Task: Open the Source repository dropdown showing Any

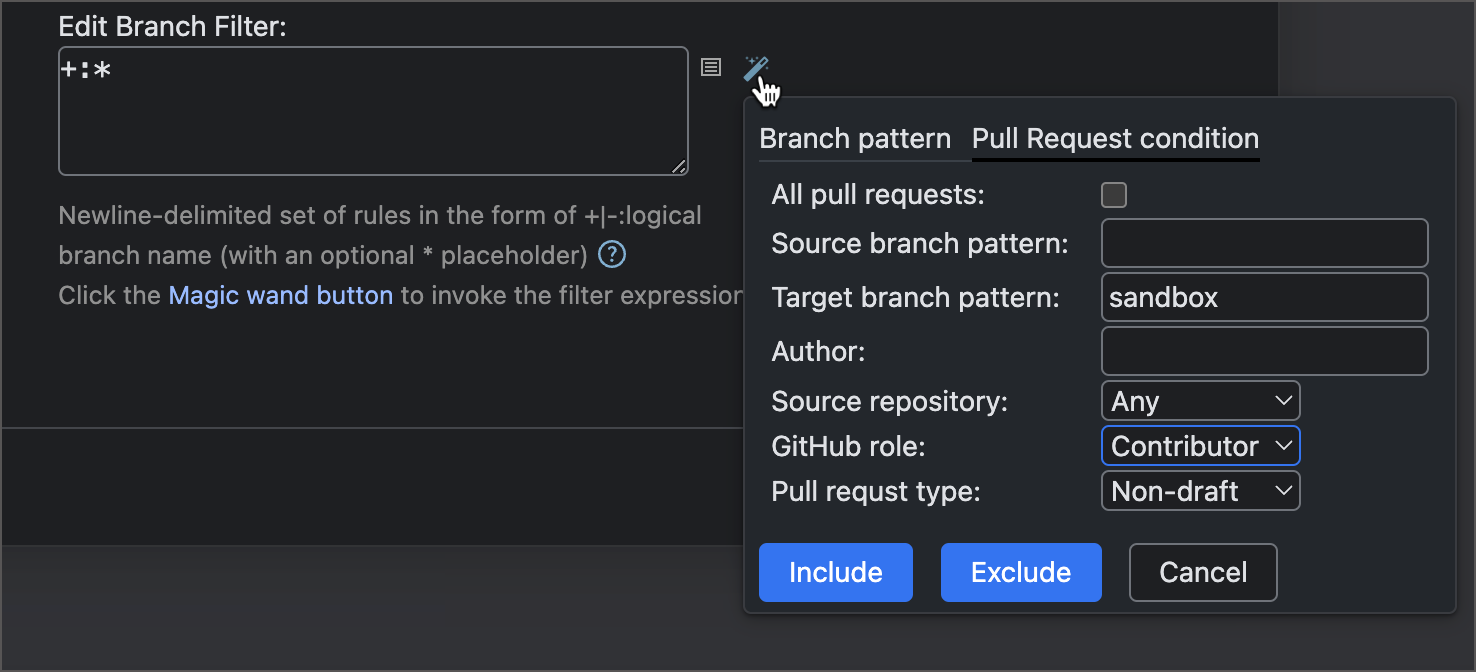Action: click(1200, 400)
